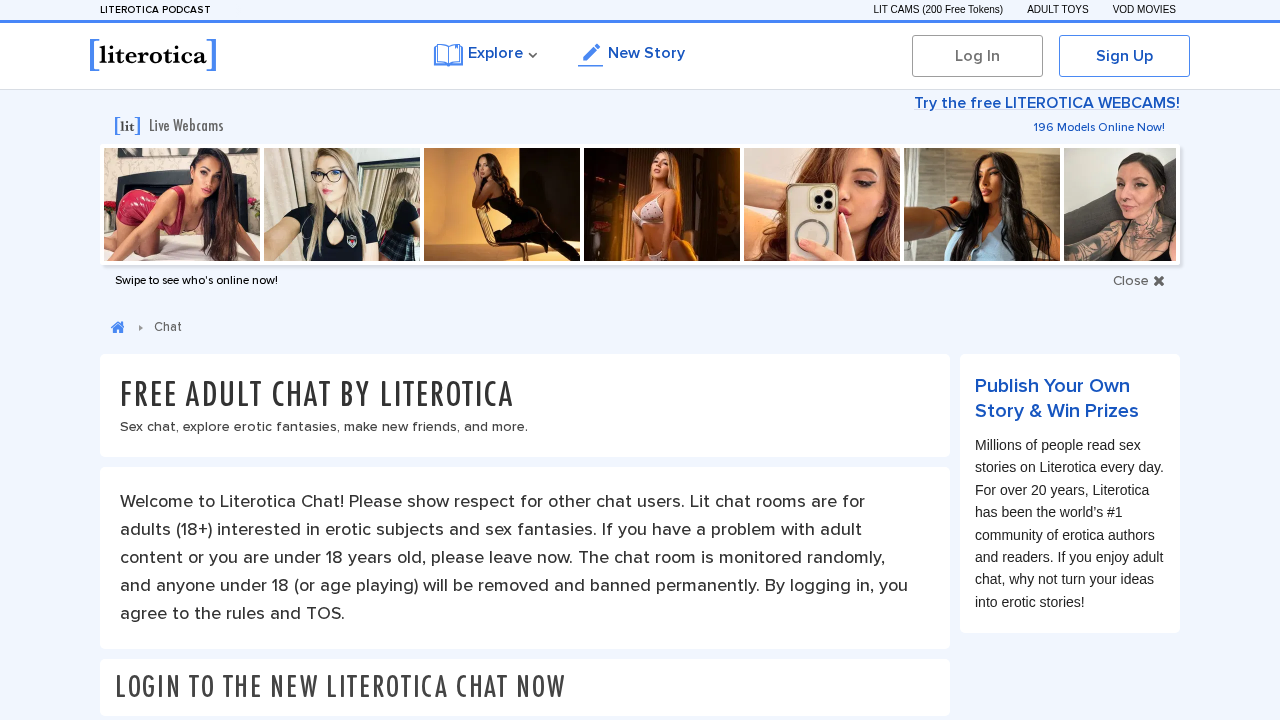Click Login to the New Literotica Chat heading
The width and height of the screenshot is (1280, 720).
tap(340, 687)
